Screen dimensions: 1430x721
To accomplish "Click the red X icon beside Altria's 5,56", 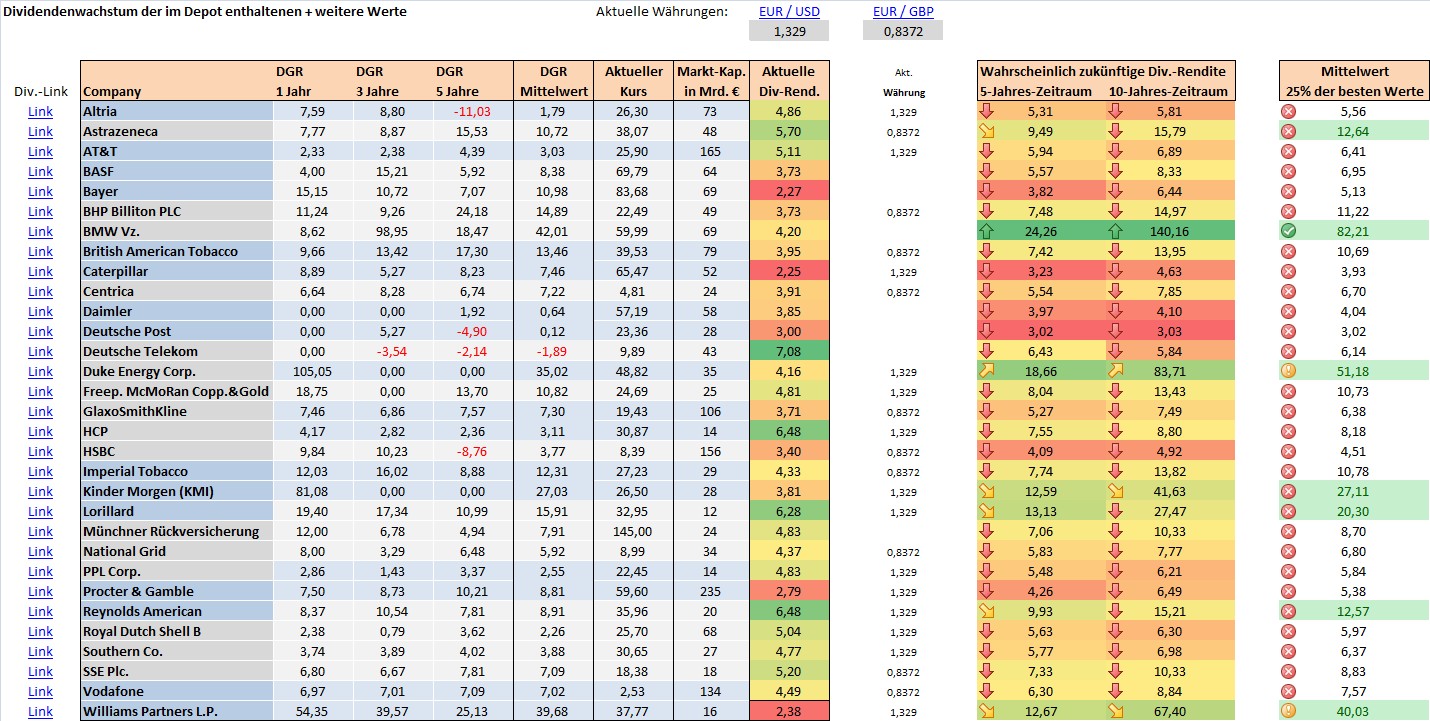I will pyautogui.click(x=1288, y=111).
